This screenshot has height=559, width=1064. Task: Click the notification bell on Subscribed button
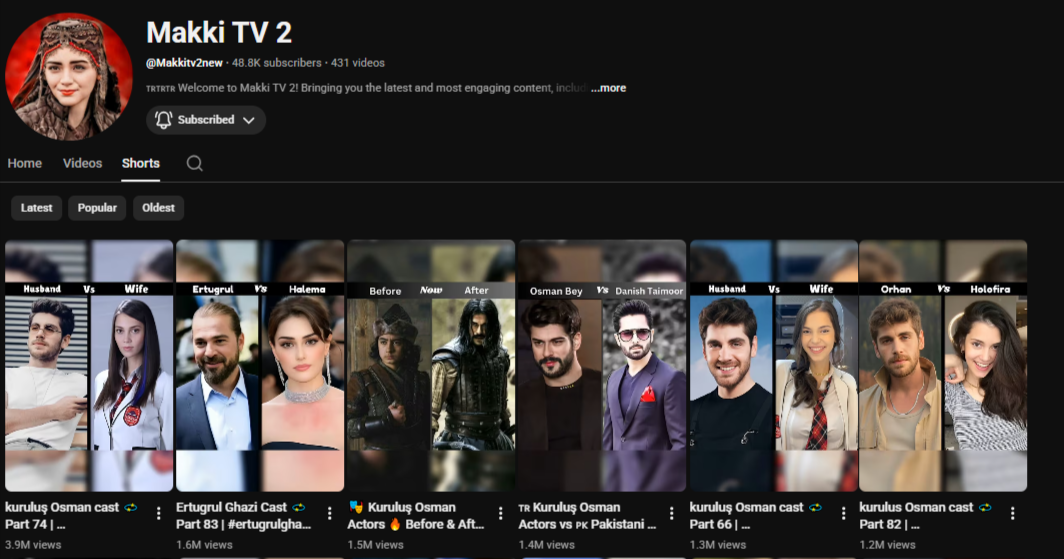pyautogui.click(x=164, y=120)
